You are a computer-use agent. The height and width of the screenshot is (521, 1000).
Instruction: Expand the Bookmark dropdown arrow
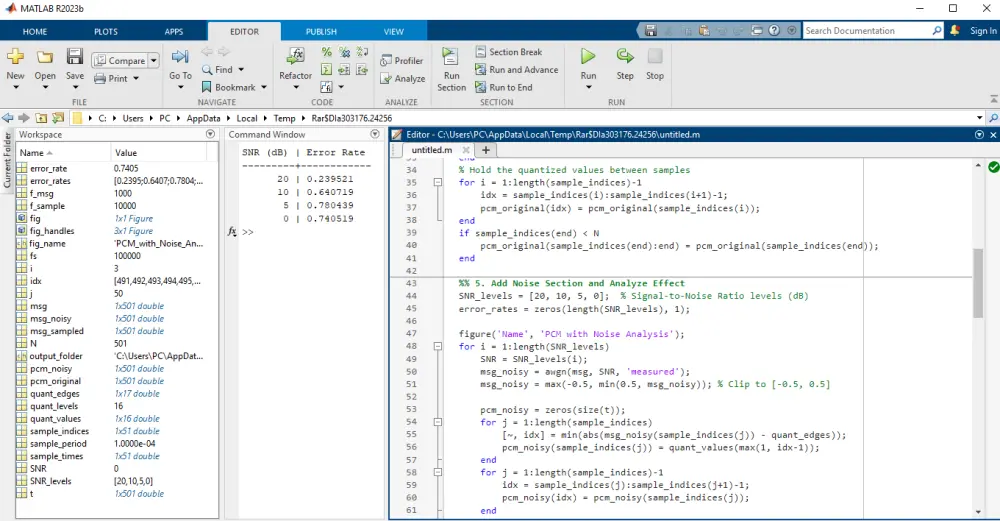264,87
